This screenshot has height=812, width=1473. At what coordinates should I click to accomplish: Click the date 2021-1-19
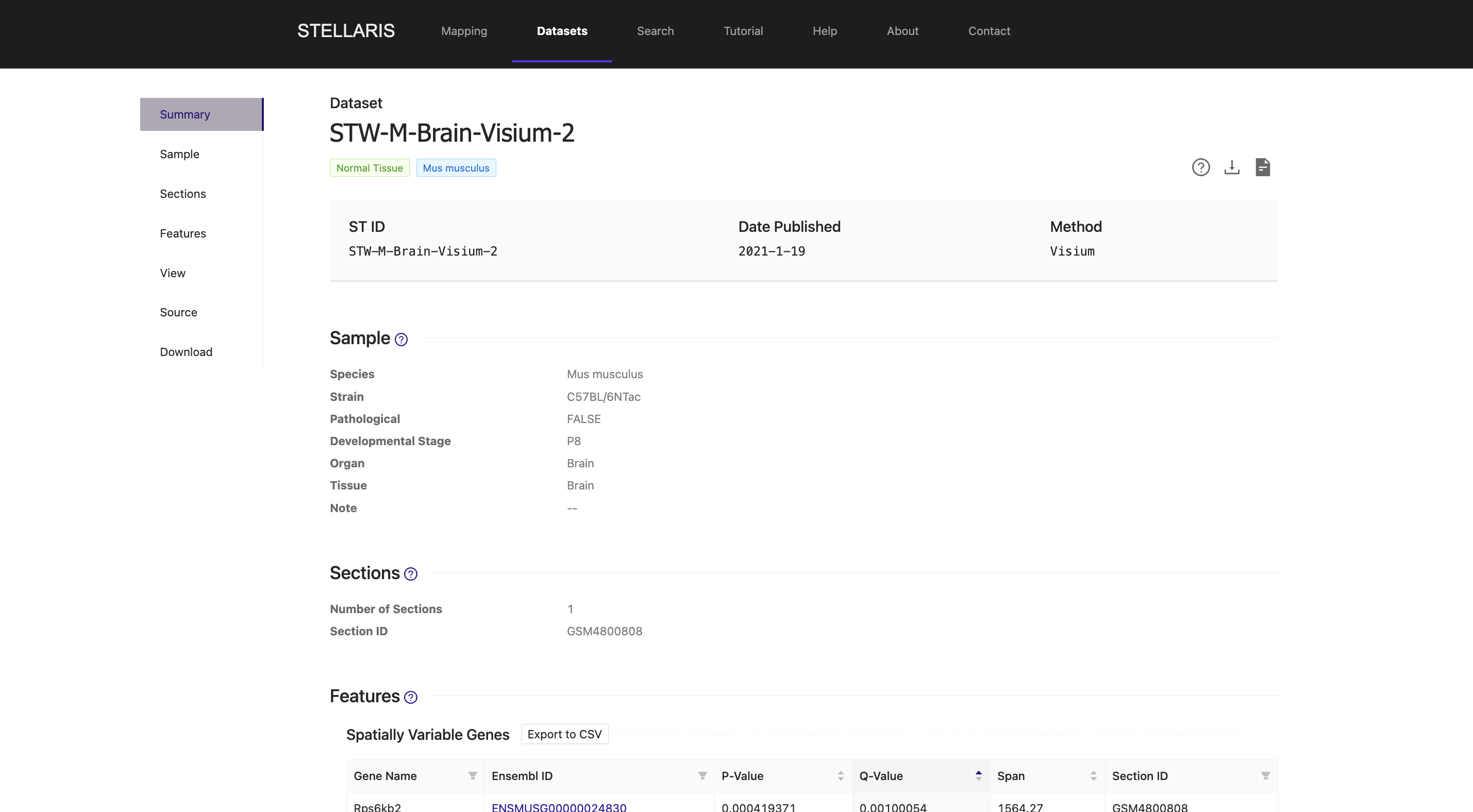coord(772,251)
